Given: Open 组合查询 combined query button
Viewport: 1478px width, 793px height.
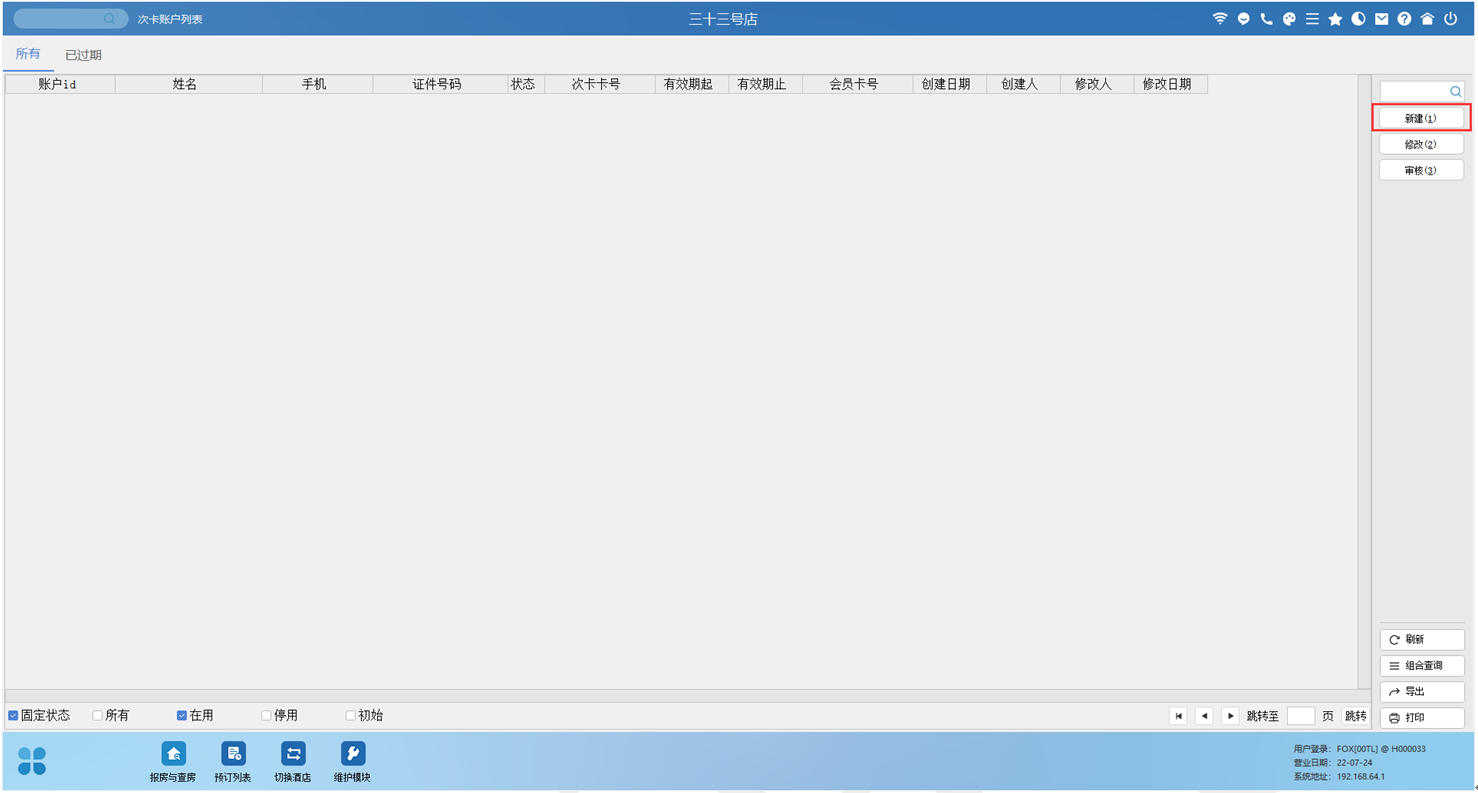Looking at the screenshot, I should [1421, 666].
